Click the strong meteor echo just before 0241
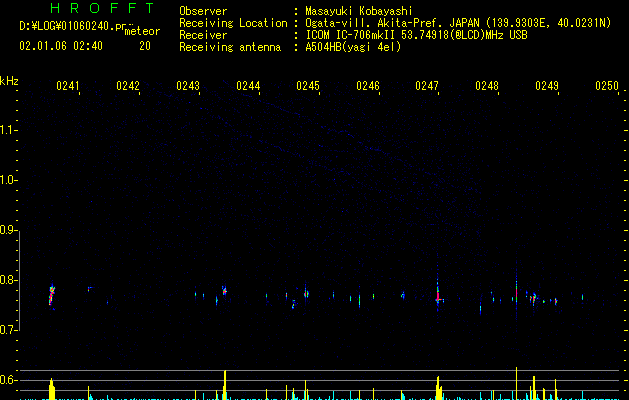This screenshot has width=629, height=400. [x=51, y=295]
